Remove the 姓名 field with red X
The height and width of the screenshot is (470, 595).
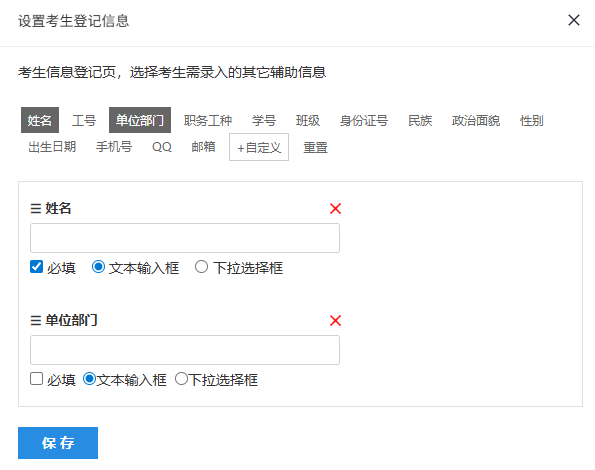pyautogui.click(x=335, y=208)
